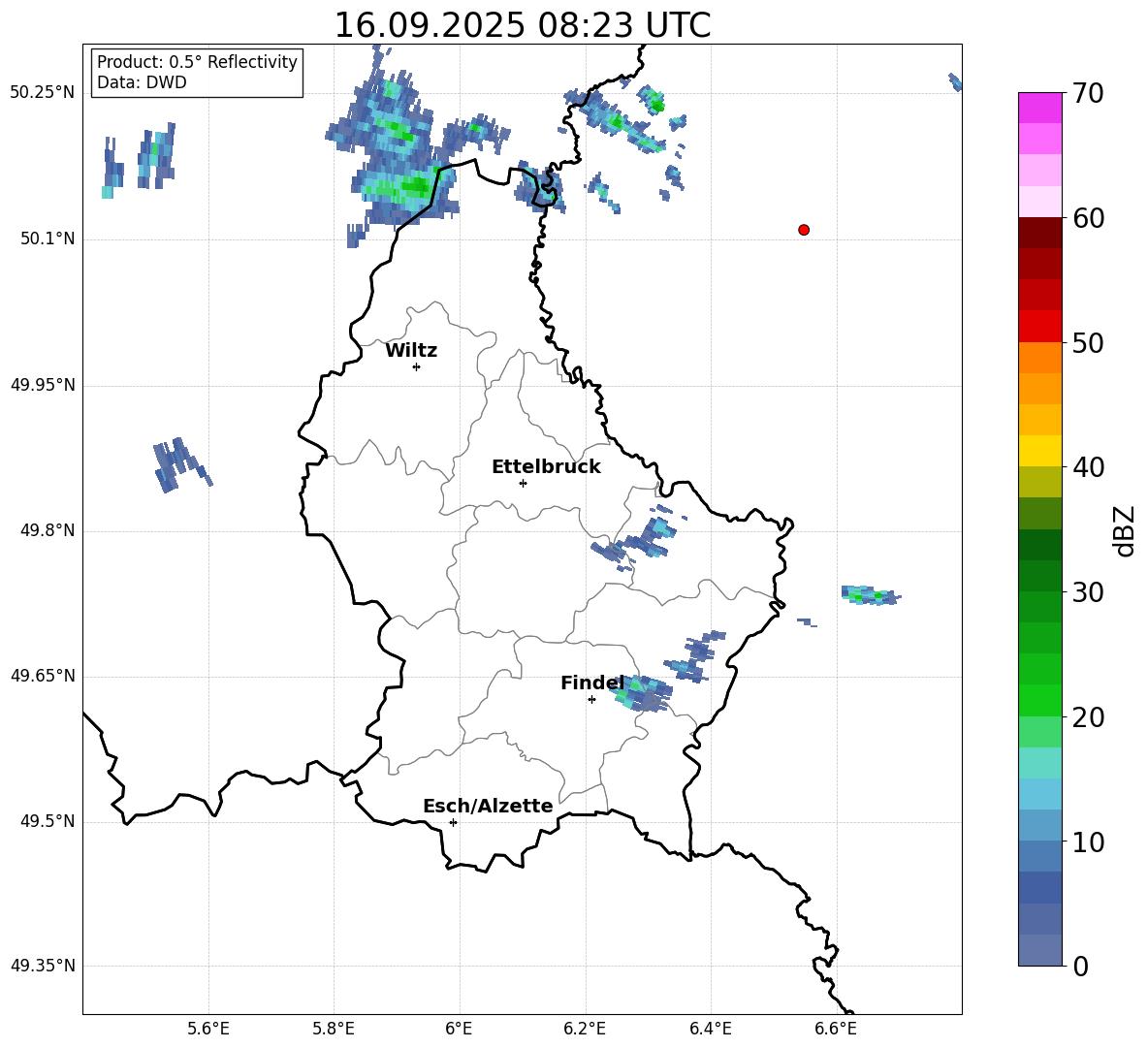Click the 6°E longitude label
The height and width of the screenshot is (1048, 1148).
(459, 1029)
